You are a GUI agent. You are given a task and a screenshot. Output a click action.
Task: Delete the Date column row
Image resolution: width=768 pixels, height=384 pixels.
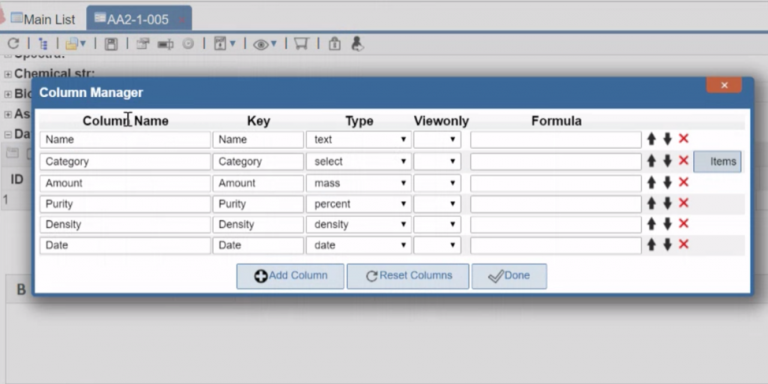[683, 244]
